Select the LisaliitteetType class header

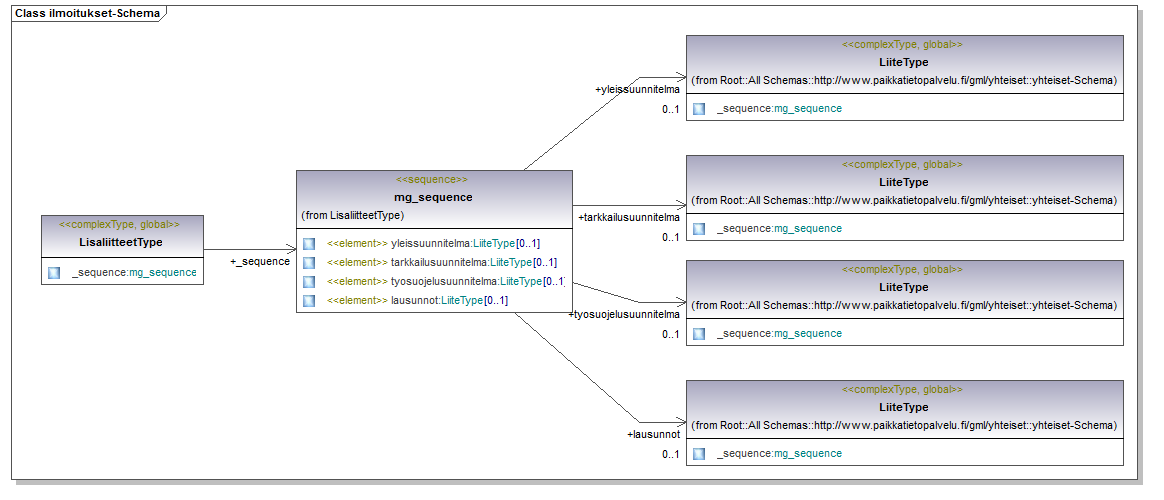point(121,242)
